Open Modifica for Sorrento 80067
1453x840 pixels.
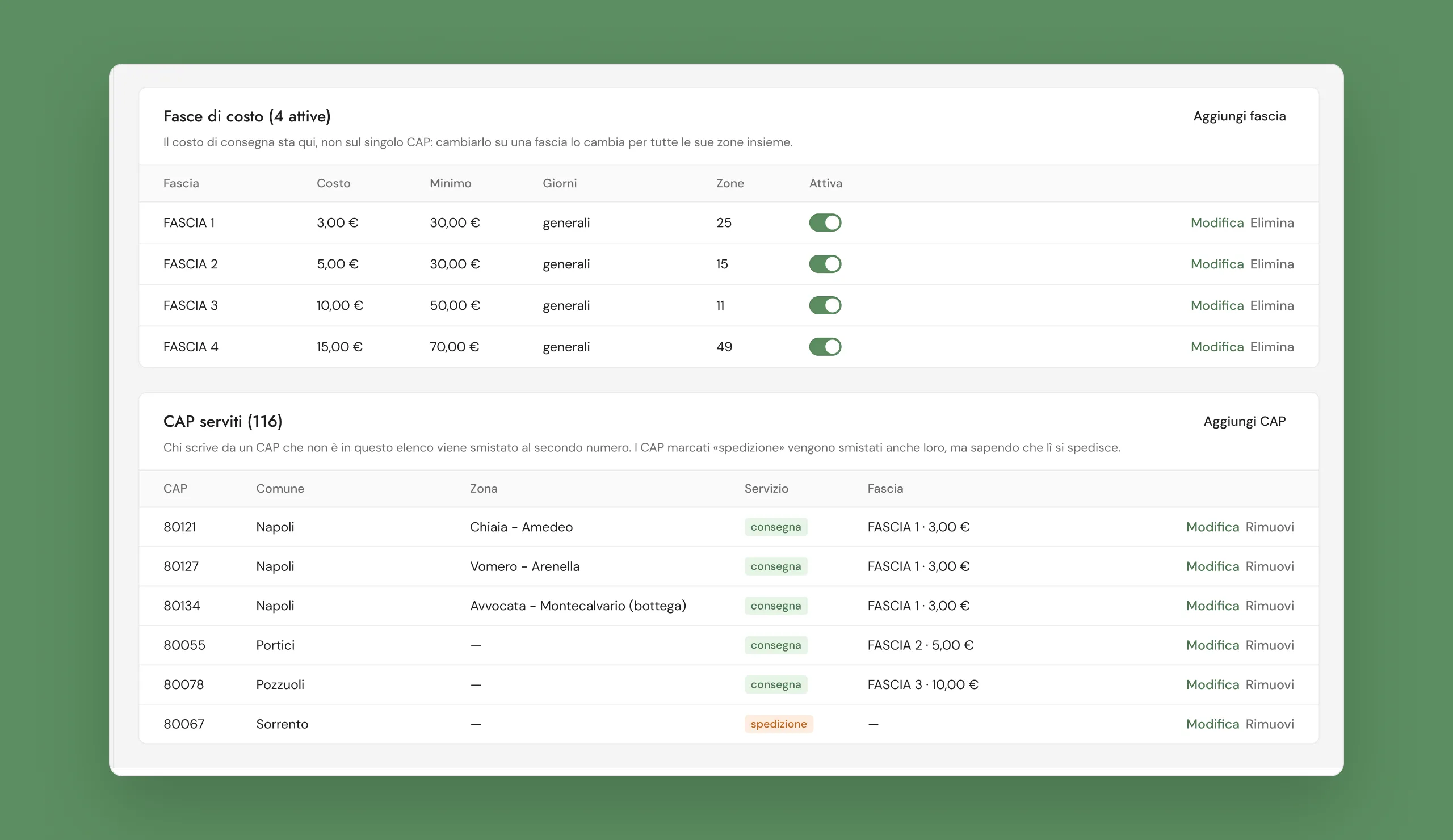pyautogui.click(x=1212, y=724)
